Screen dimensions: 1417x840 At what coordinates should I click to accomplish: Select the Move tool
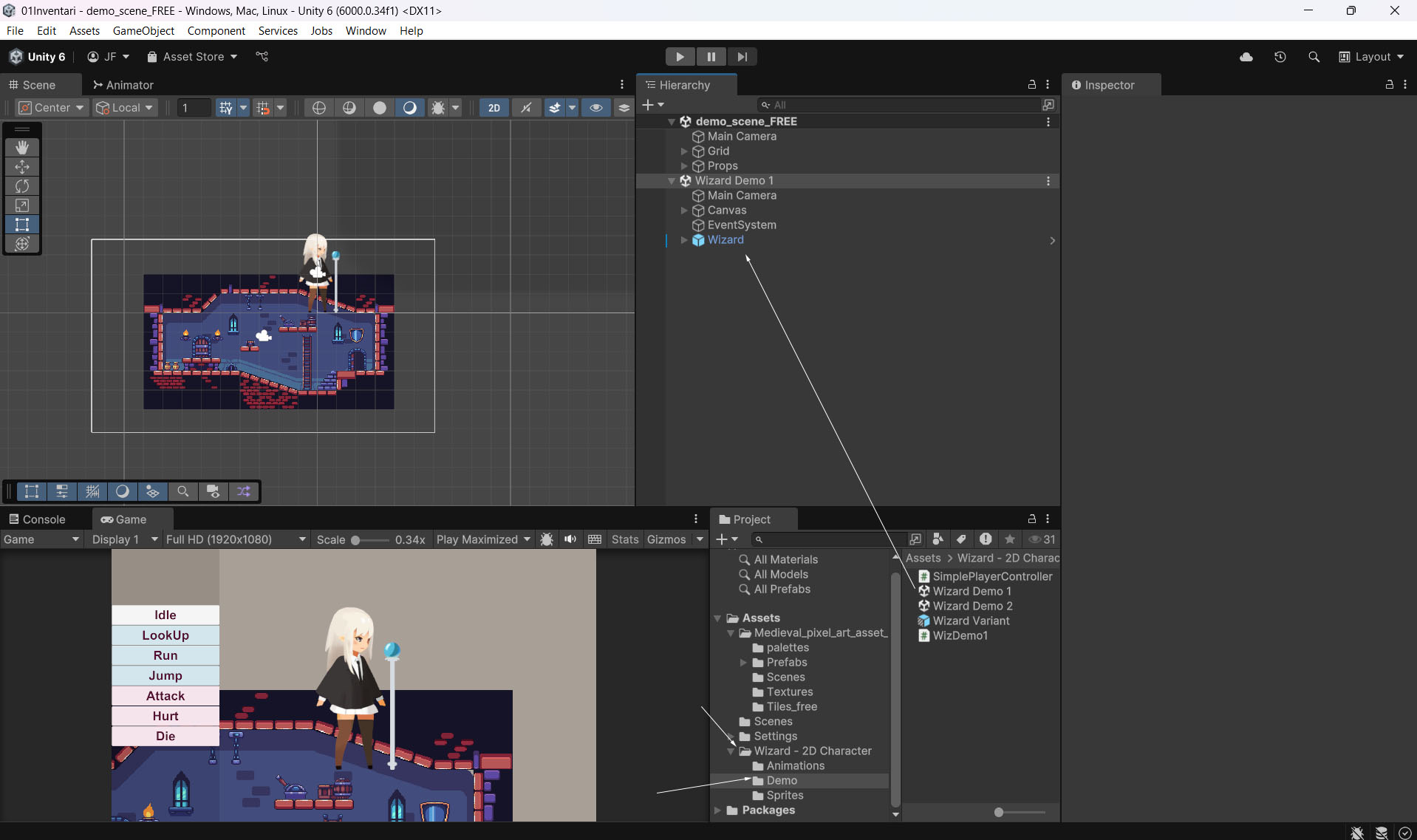tap(22, 167)
